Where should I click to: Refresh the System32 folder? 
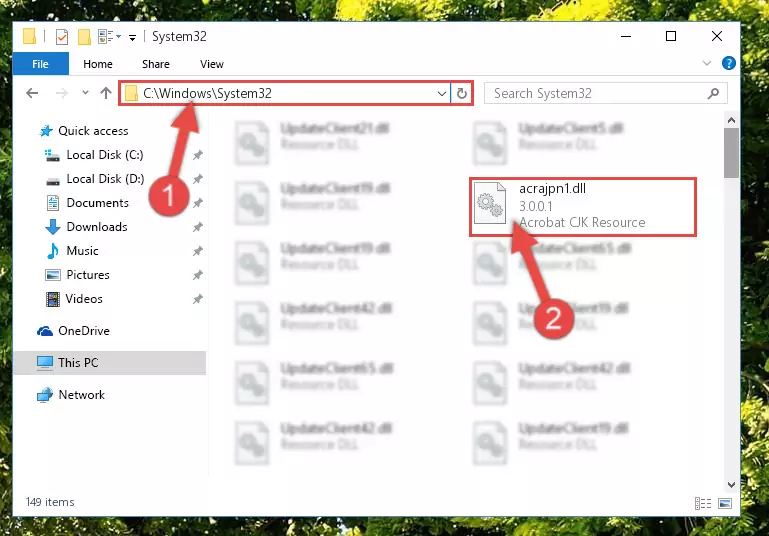click(461, 93)
